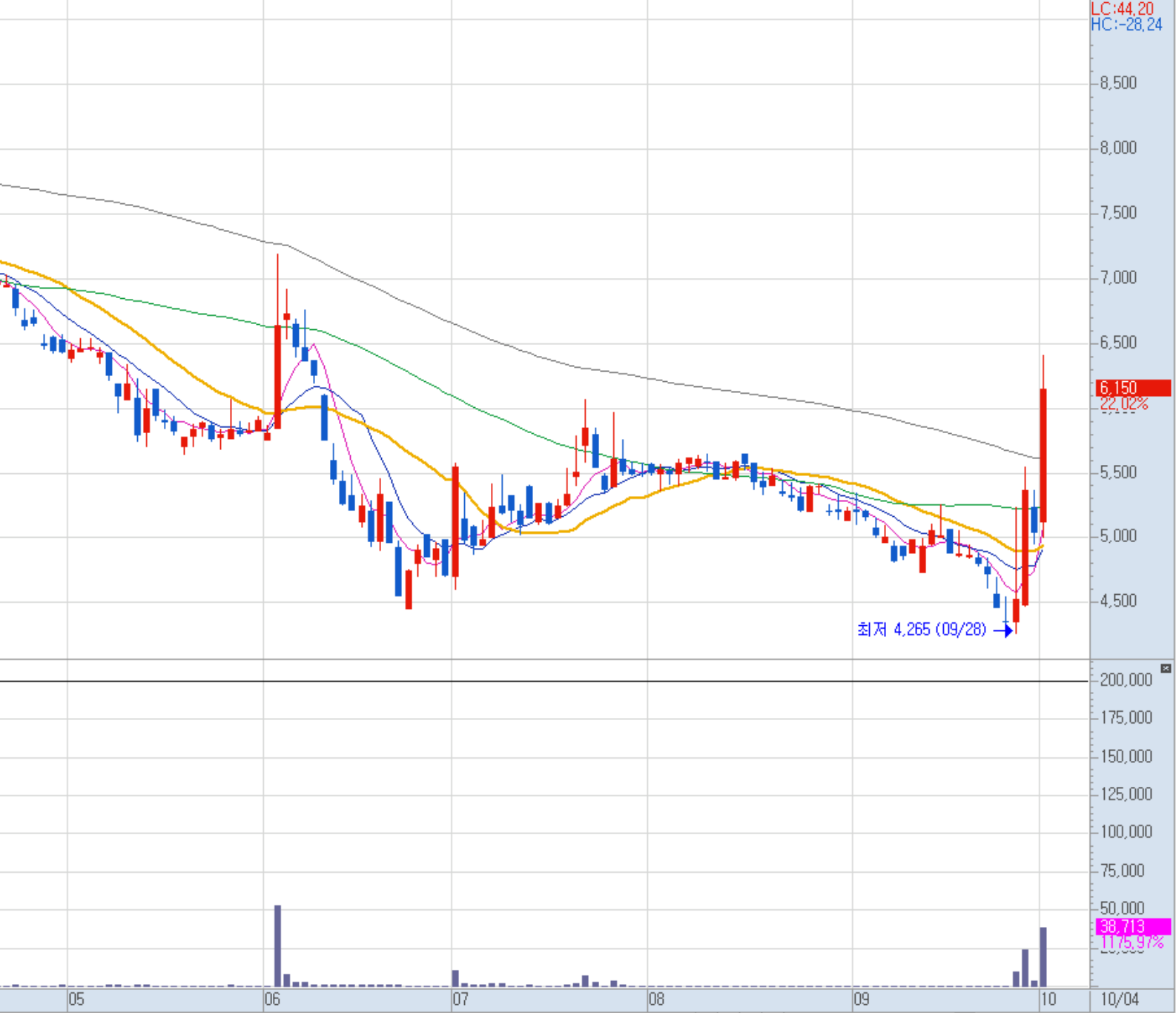
Task: Click the red 6,150 current price tag
Action: click(1133, 388)
